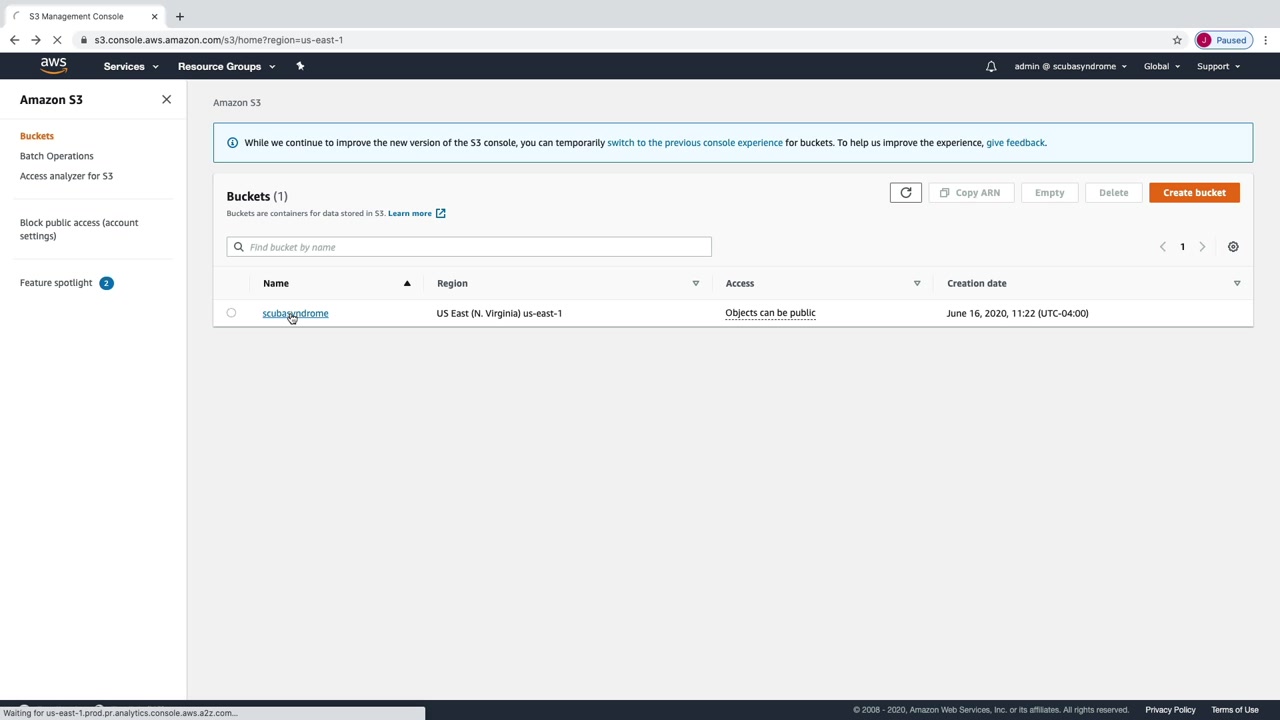Image resolution: width=1280 pixels, height=720 pixels.
Task: Refresh the buckets list
Action: pos(906,193)
